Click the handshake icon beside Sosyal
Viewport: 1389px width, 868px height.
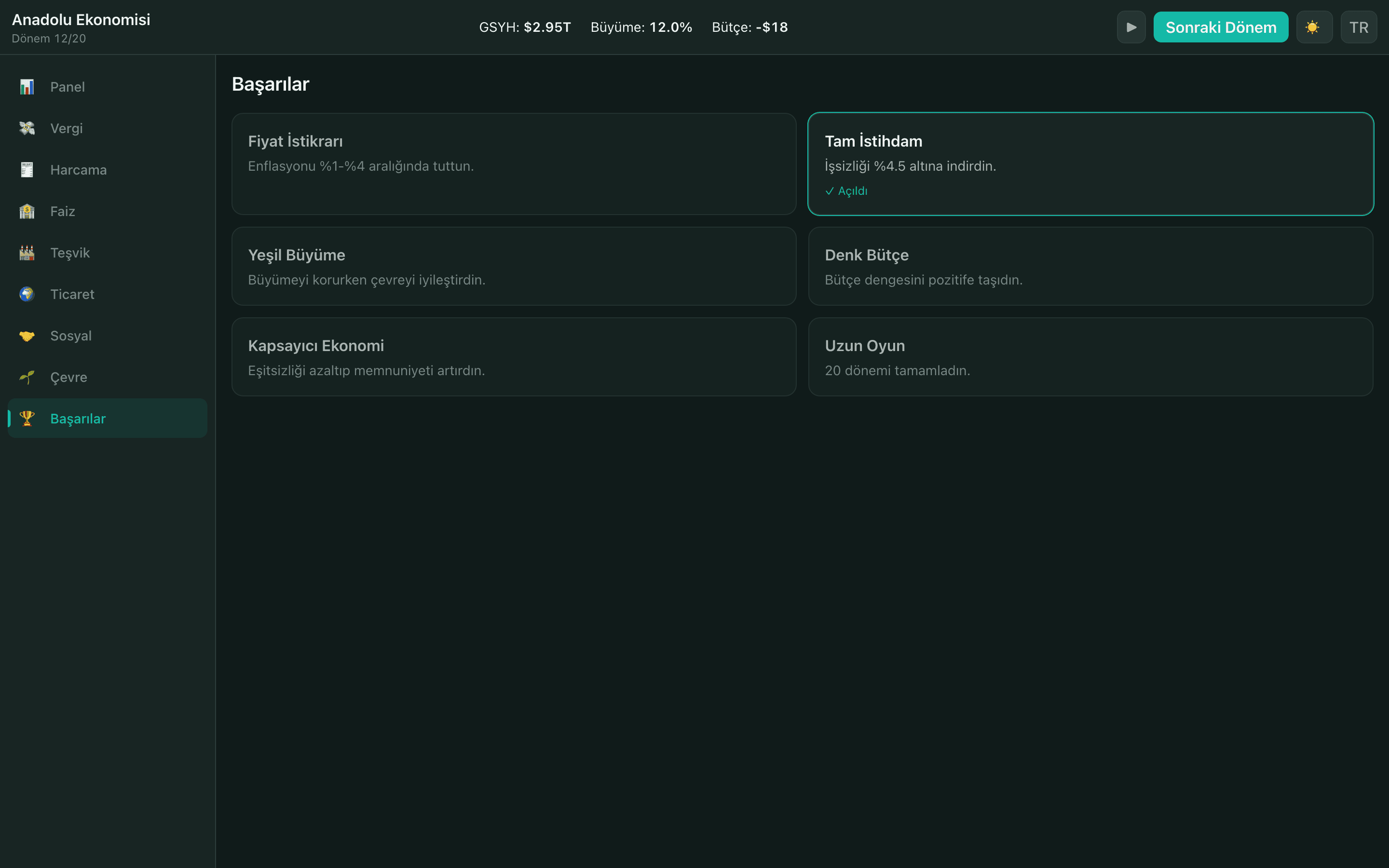tap(27, 336)
